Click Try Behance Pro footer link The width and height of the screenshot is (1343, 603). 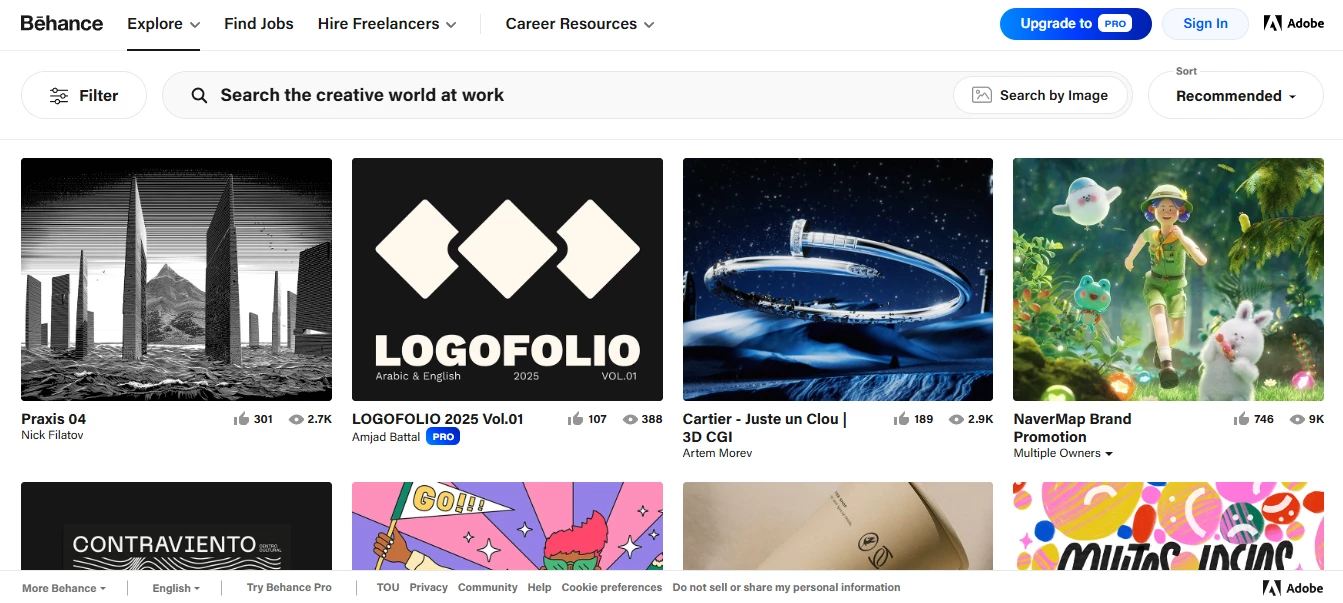(289, 587)
